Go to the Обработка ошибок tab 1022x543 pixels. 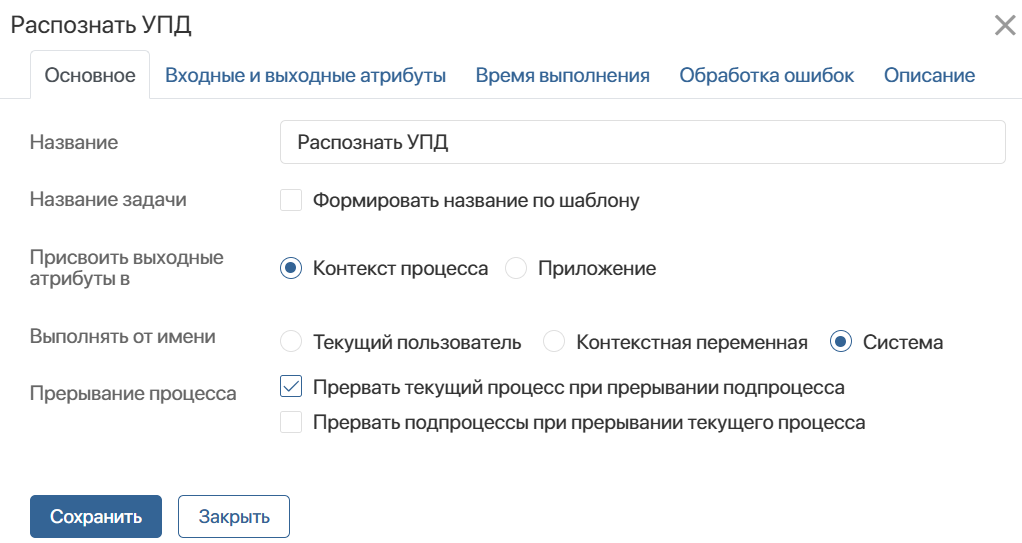tap(766, 75)
